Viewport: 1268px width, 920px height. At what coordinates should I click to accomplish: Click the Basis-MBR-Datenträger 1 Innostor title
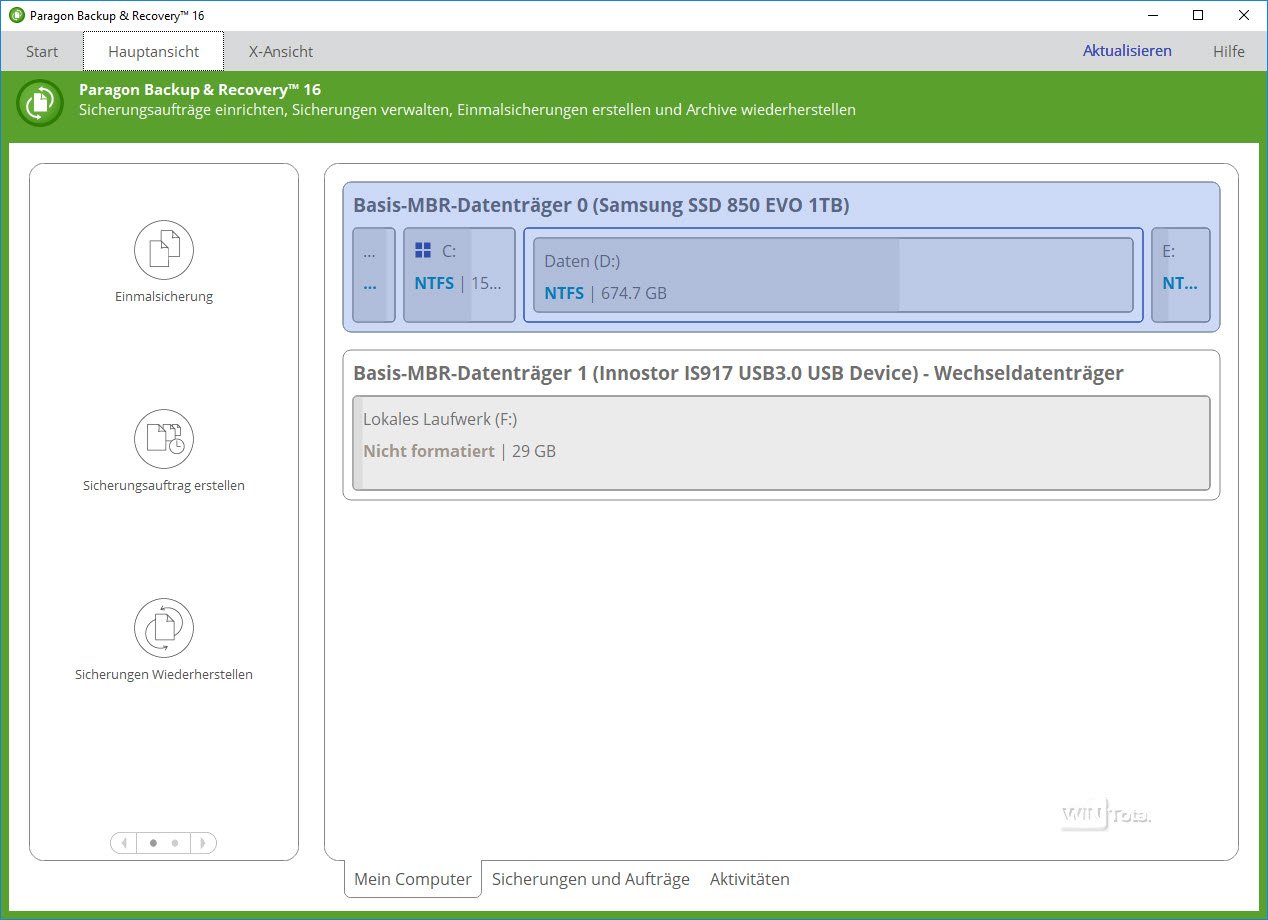pos(738,373)
